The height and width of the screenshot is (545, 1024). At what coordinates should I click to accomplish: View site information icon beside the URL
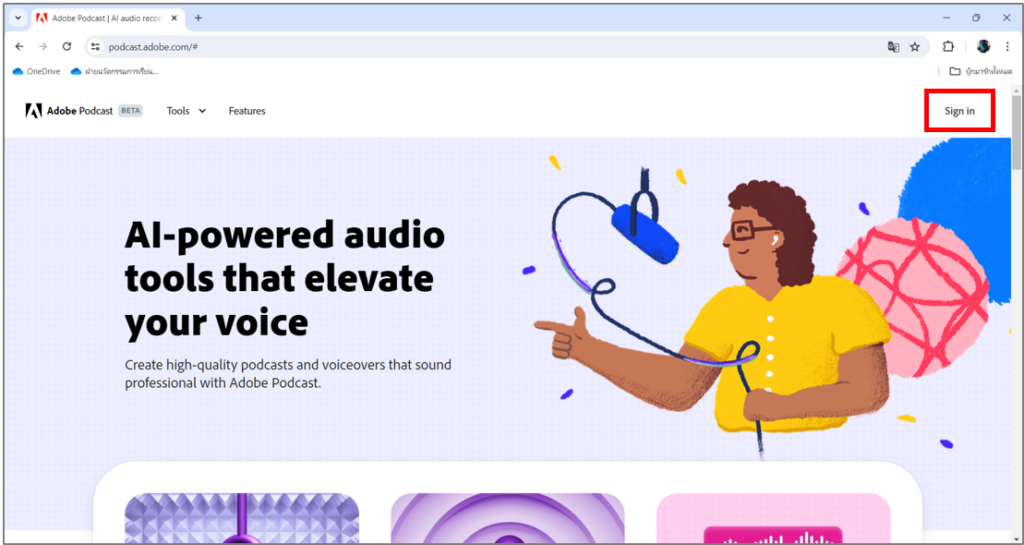tap(95, 46)
